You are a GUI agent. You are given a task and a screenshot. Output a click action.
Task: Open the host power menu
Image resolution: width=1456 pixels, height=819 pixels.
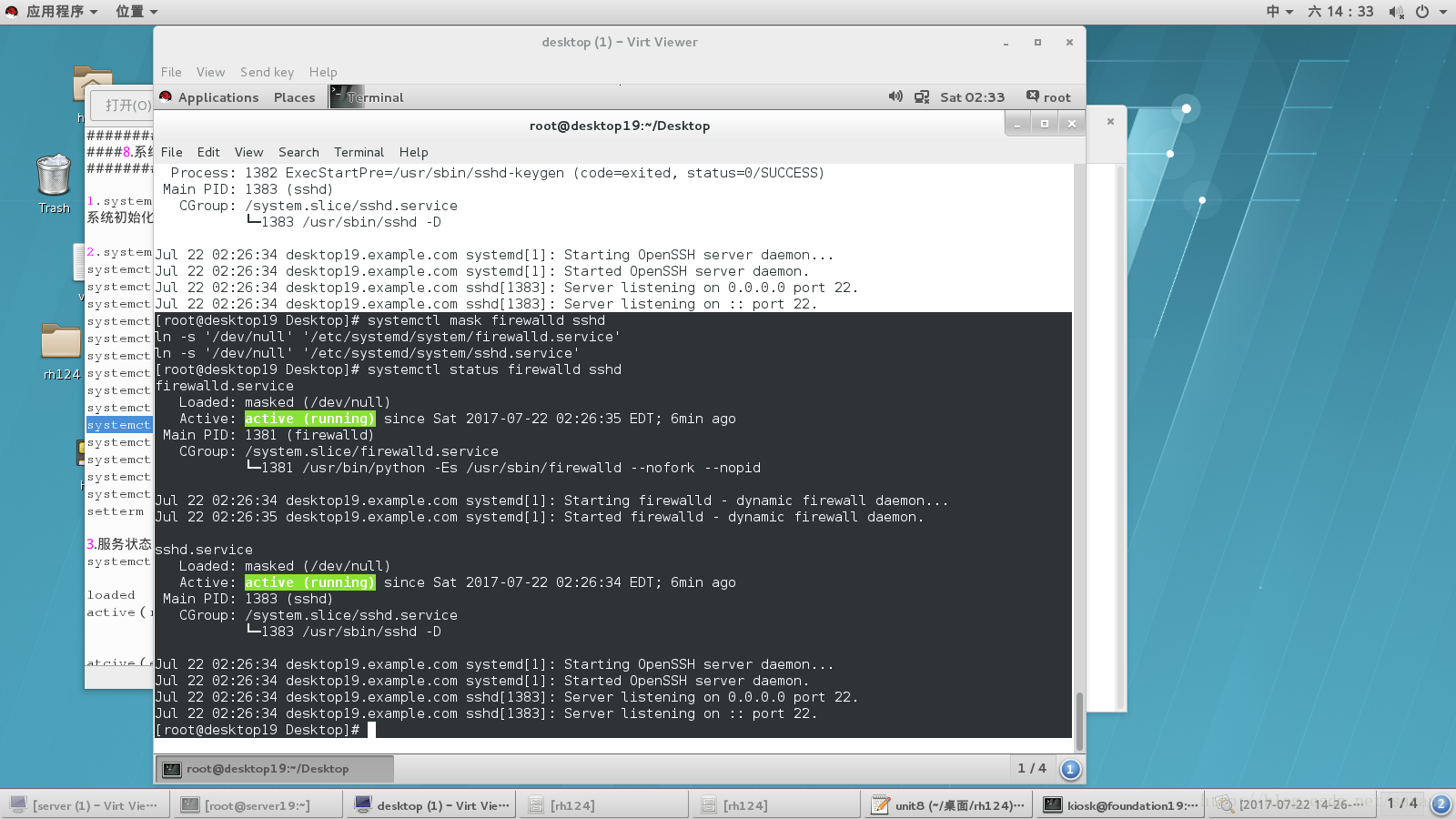[1429, 12]
